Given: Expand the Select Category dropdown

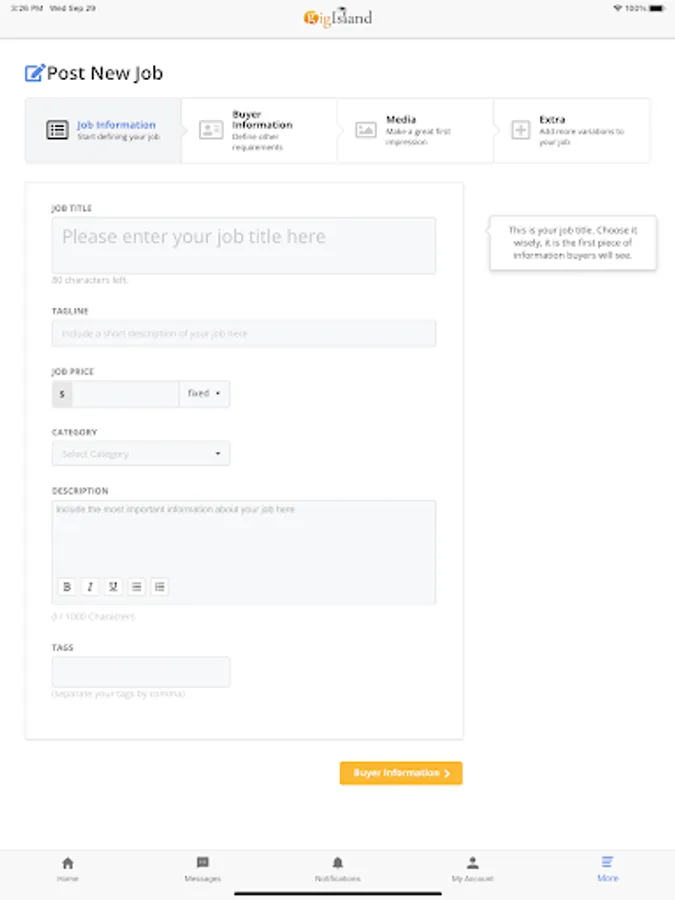Looking at the screenshot, I should click(141, 454).
